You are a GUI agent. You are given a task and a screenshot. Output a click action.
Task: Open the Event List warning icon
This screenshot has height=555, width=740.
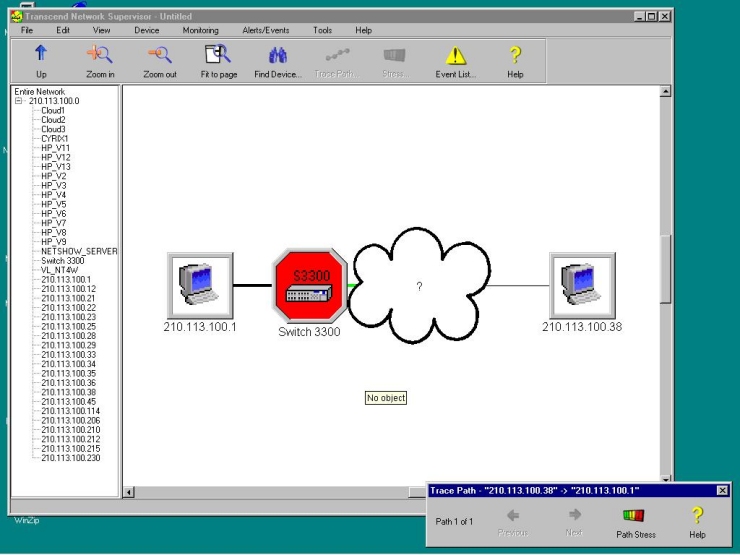456,55
